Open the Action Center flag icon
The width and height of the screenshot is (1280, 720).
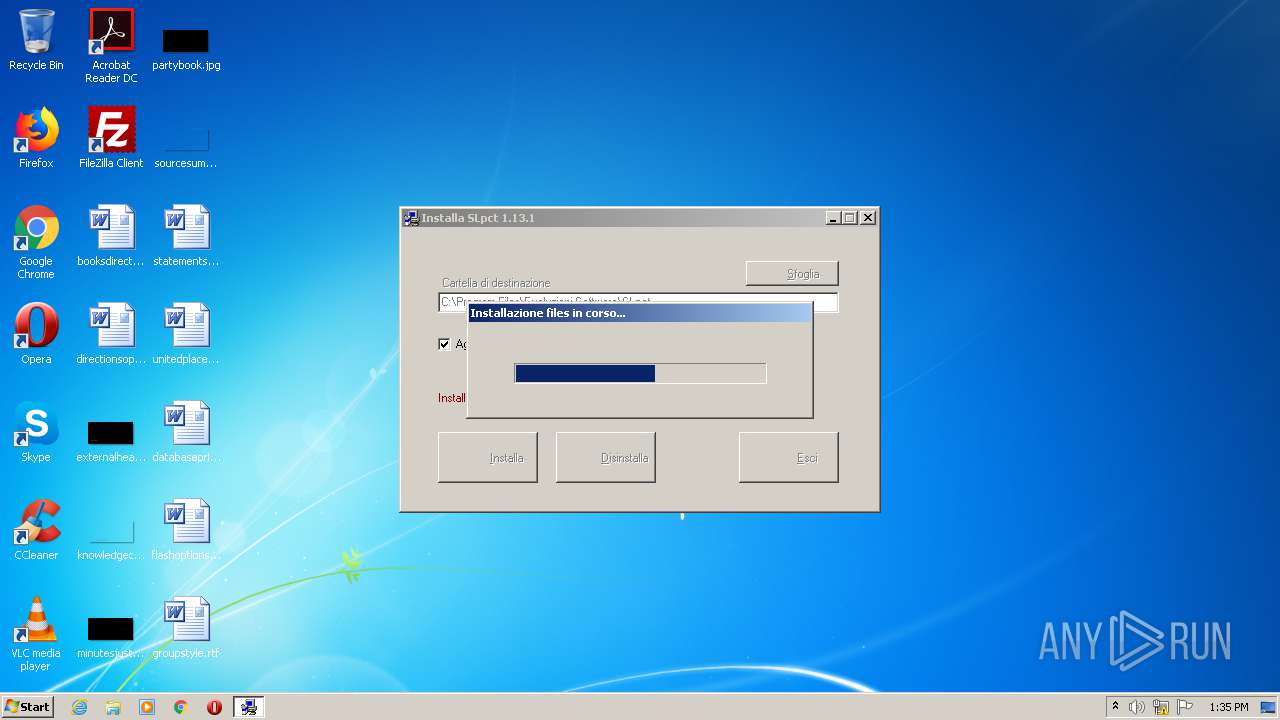coord(1185,707)
